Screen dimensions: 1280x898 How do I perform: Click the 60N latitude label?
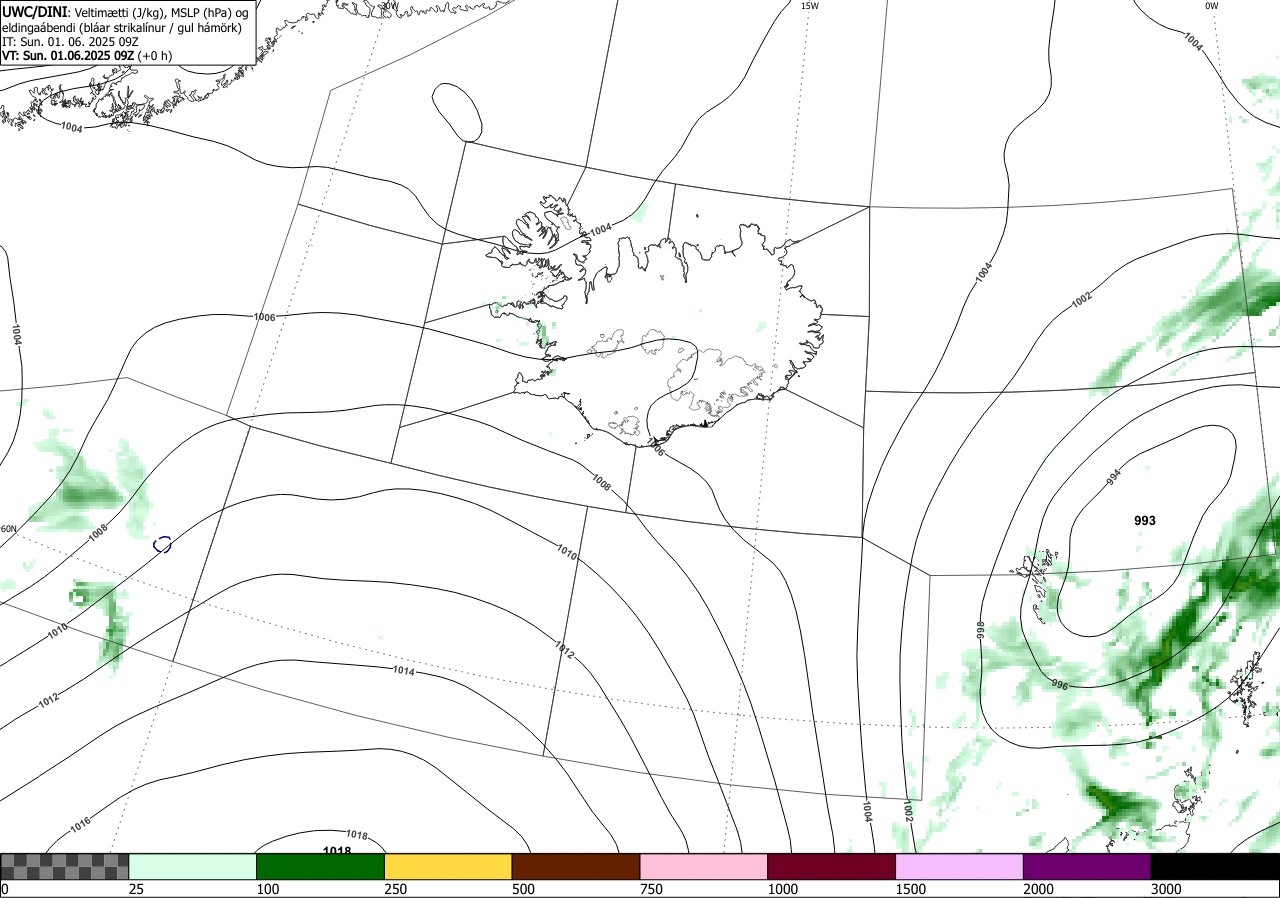9,529
